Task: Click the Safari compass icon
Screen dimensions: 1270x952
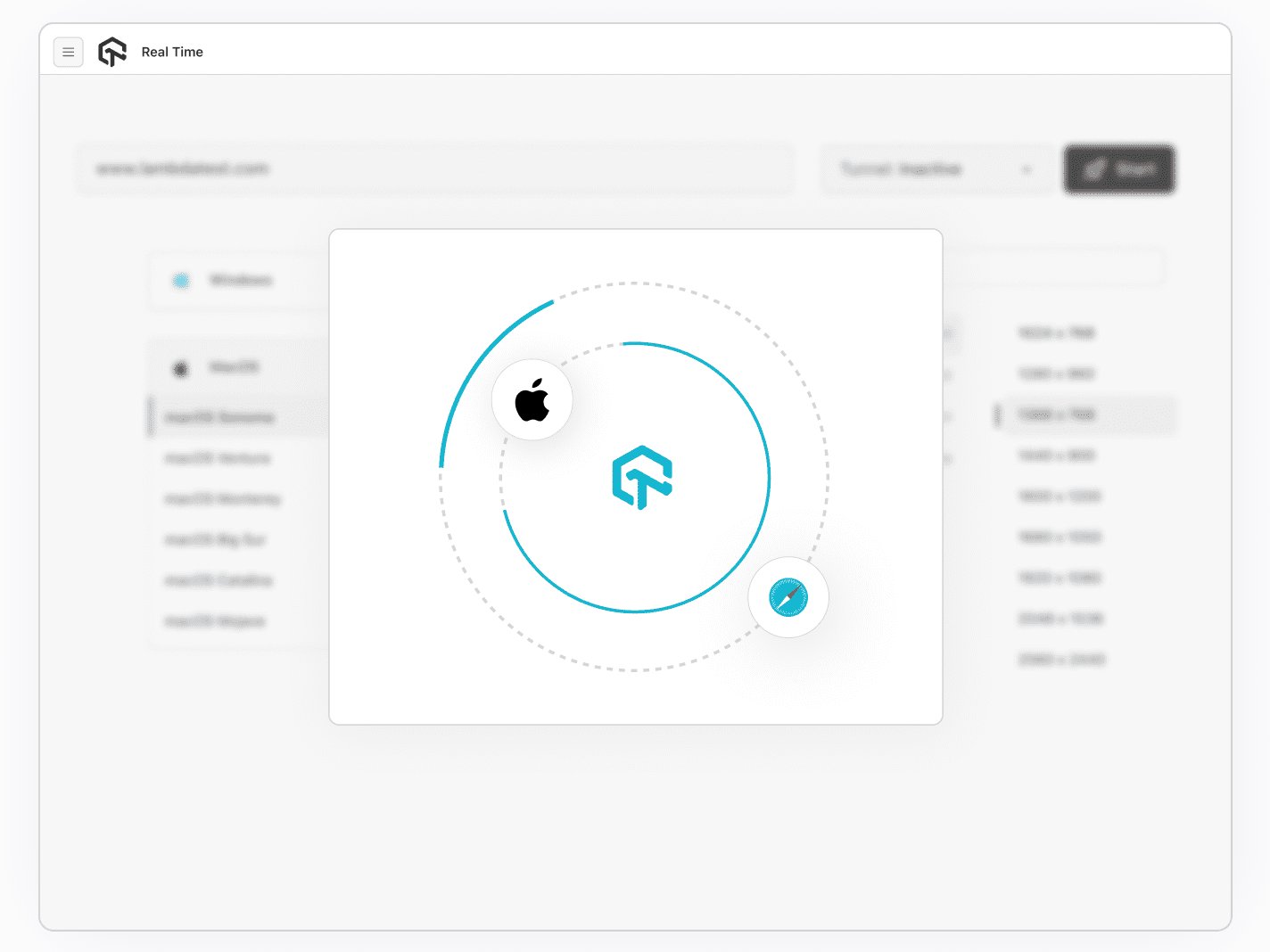Action: 788,597
